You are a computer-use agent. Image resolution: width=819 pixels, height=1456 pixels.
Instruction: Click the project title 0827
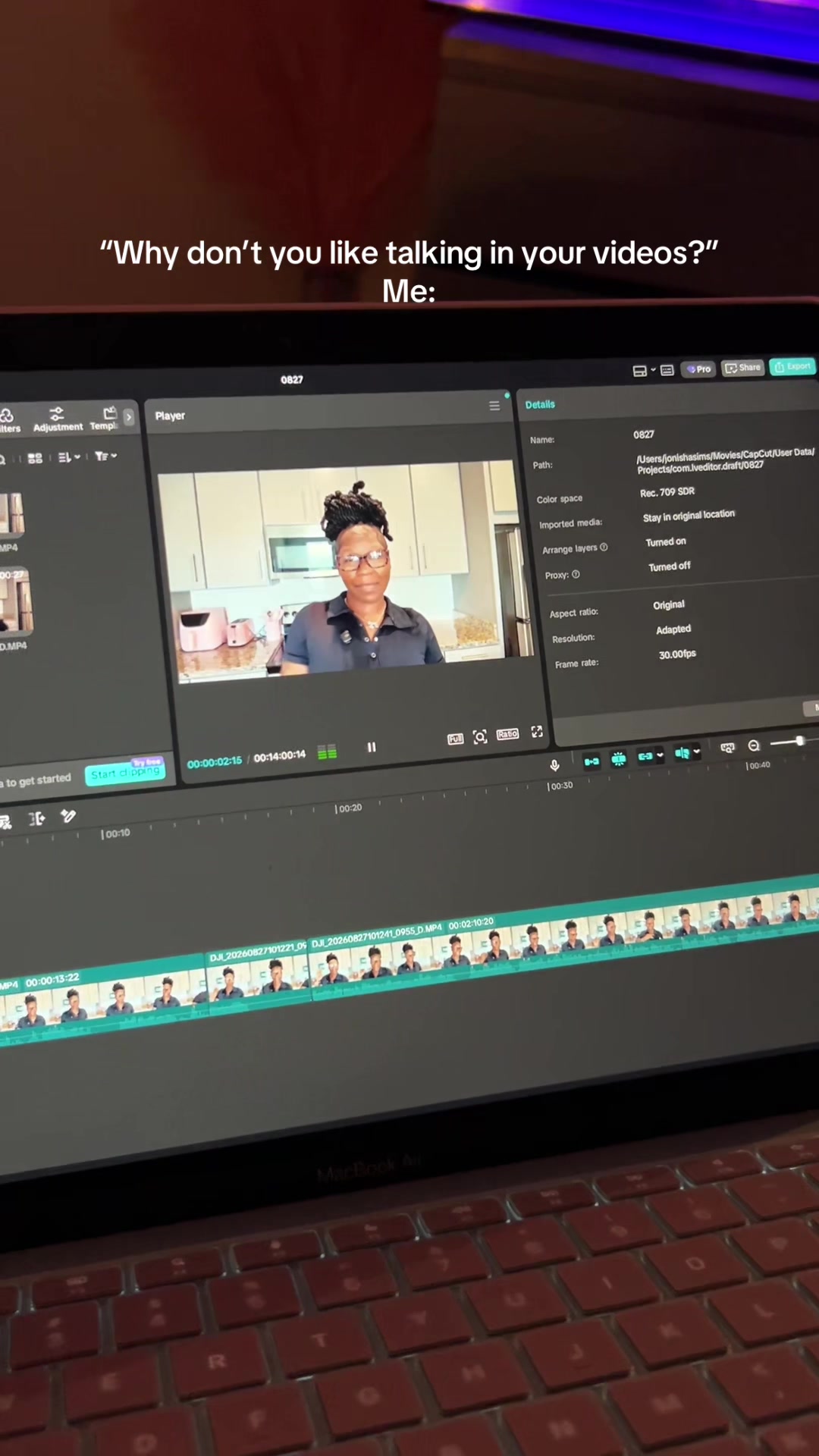click(292, 379)
